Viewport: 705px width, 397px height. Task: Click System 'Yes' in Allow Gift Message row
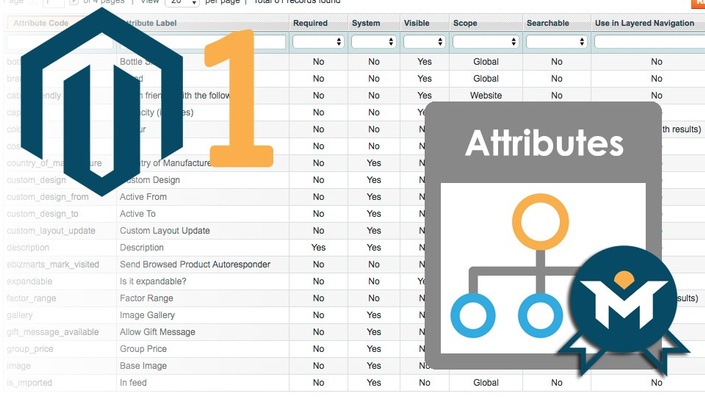click(x=374, y=332)
